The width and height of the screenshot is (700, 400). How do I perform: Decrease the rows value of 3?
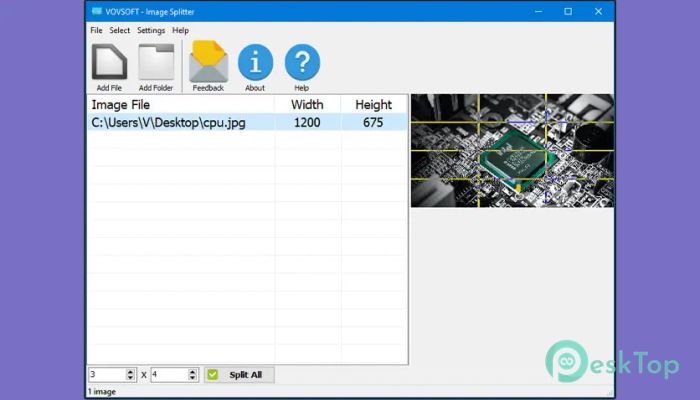tap(130, 378)
